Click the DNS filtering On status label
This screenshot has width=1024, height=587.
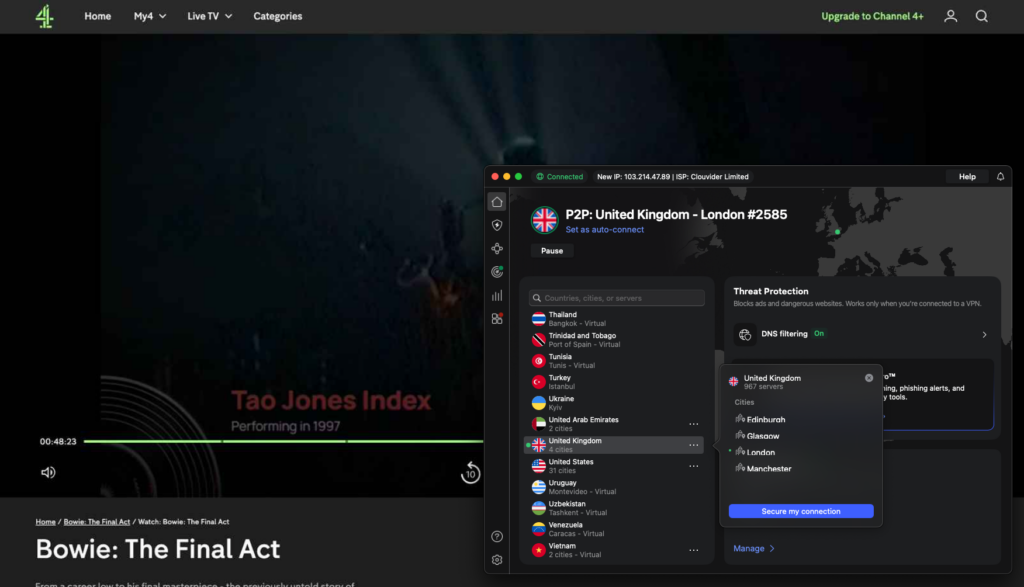pos(818,334)
